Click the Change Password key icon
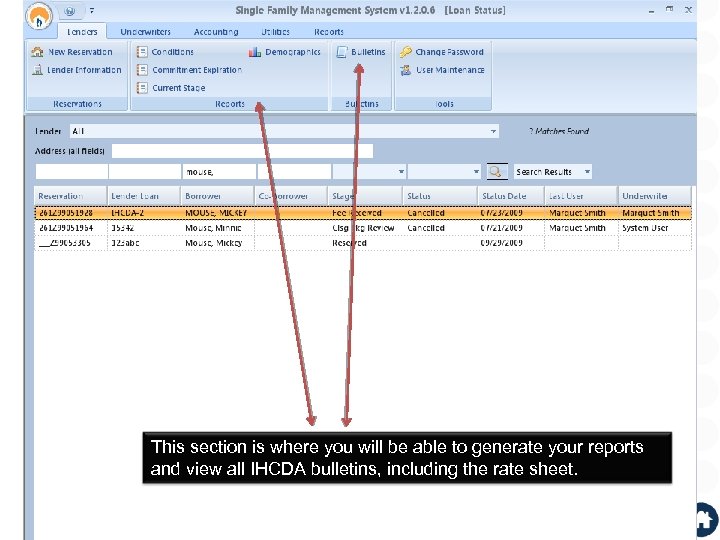The height and width of the screenshot is (540, 720). (405, 52)
